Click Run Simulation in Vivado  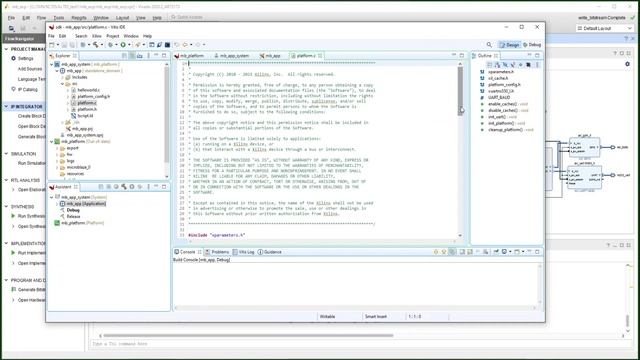(x=32, y=163)
